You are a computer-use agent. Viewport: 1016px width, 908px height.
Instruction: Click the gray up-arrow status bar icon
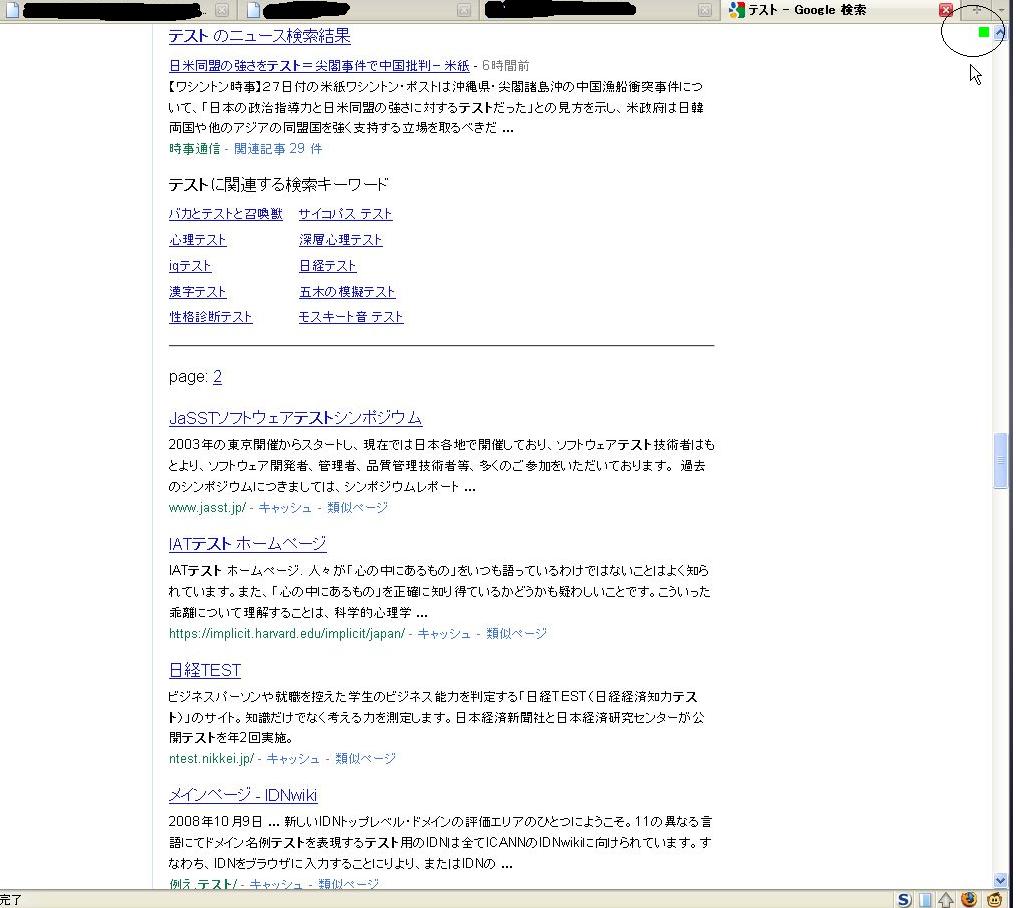[946, 900]
